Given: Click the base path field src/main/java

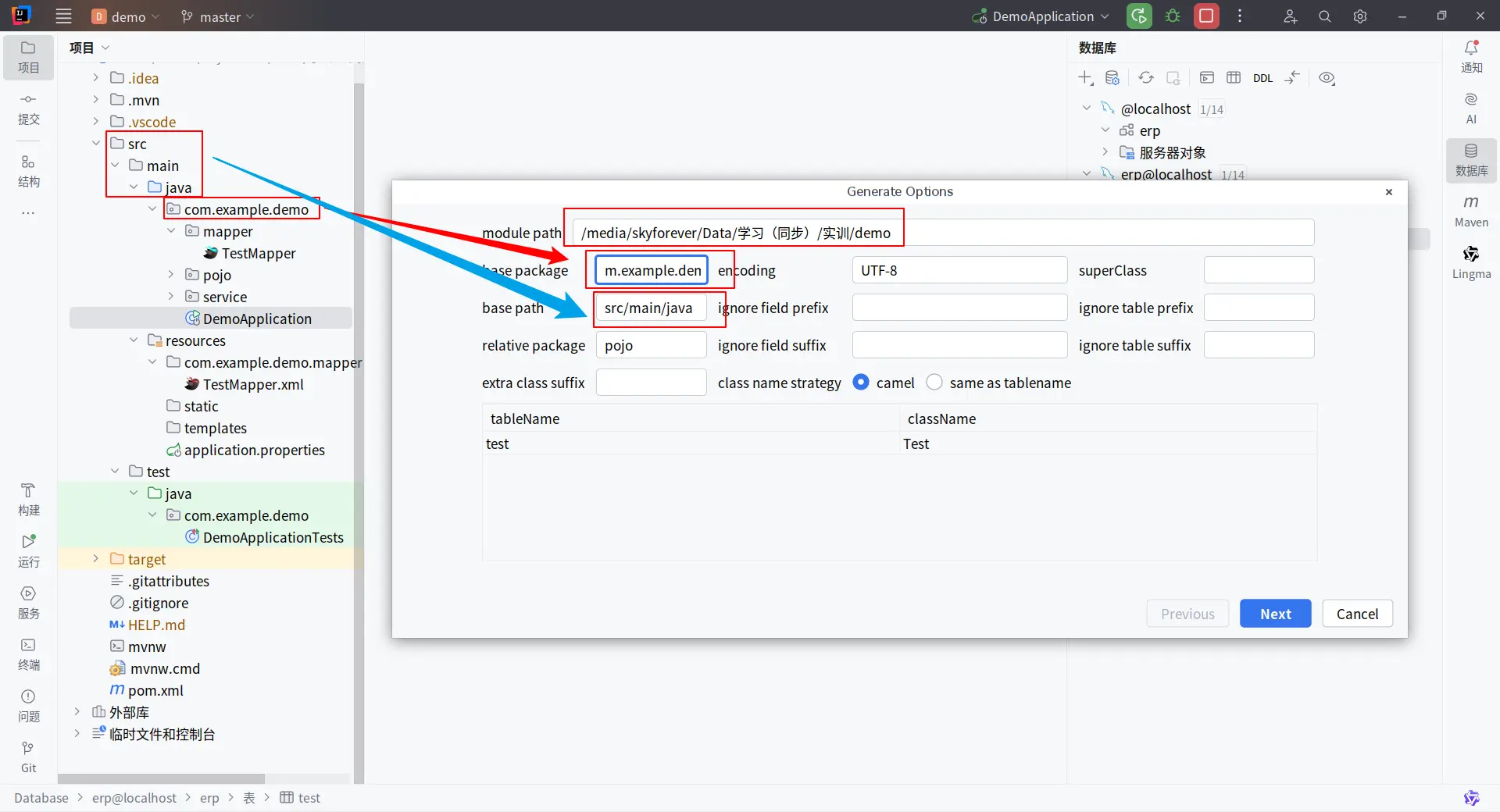Looking at the screenshot, I should (651, 308).
